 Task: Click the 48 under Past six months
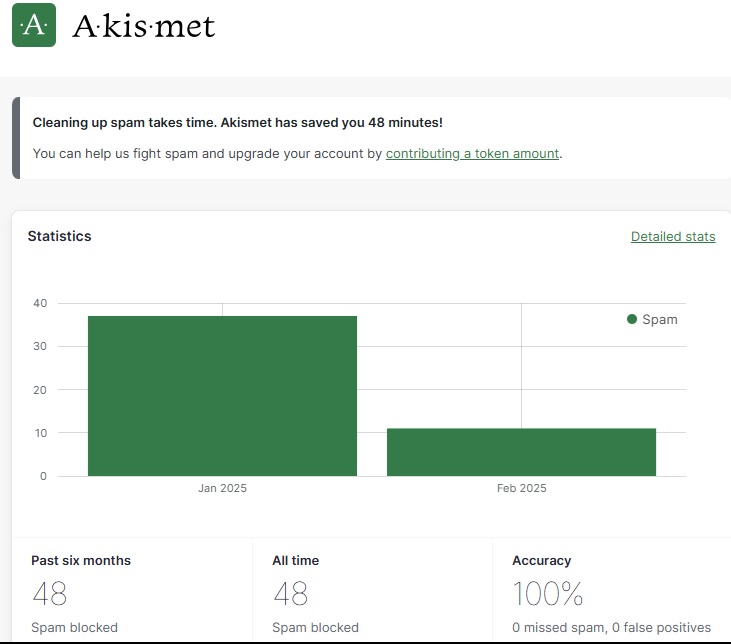coord(49,595)
